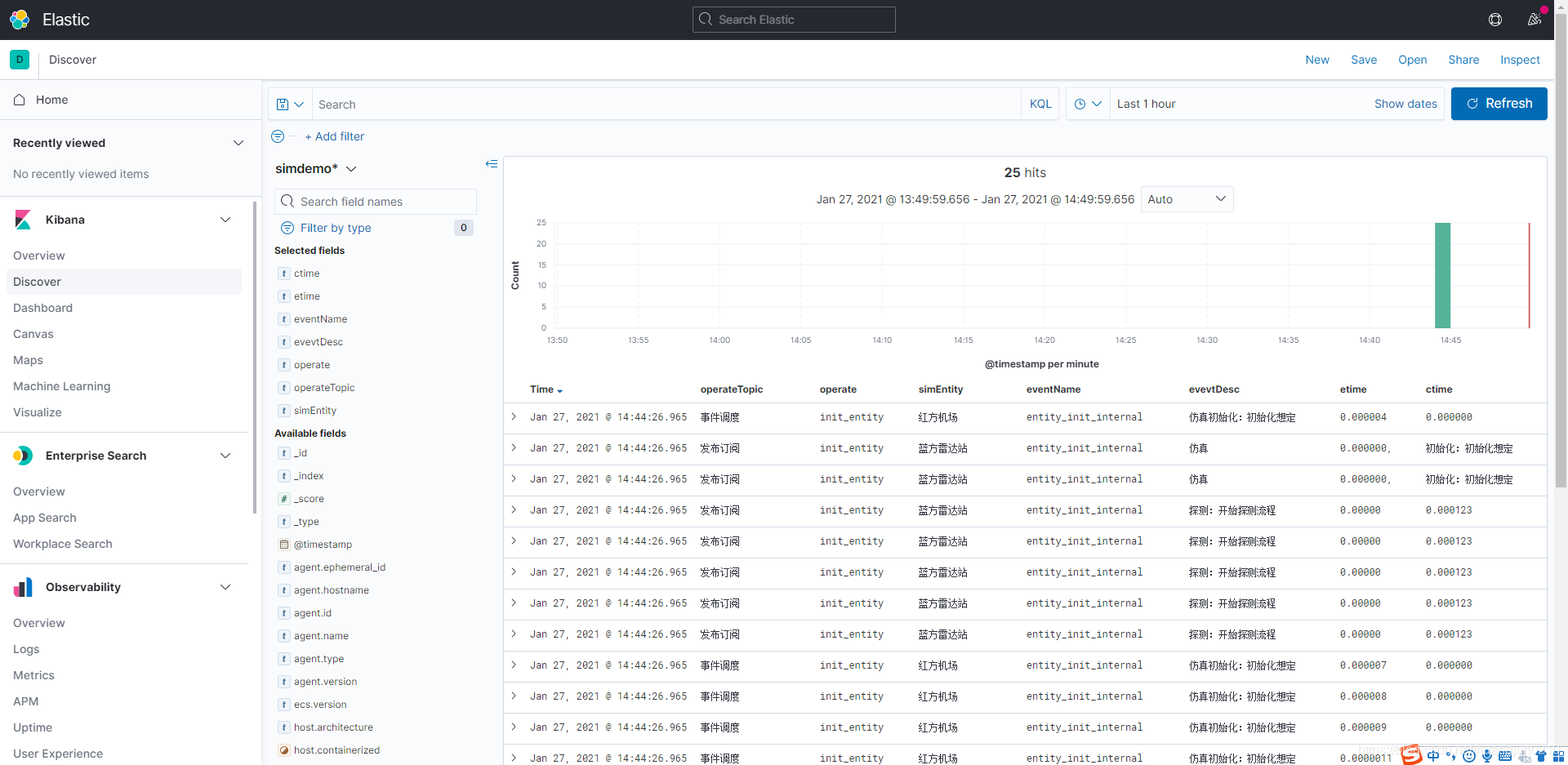Click the agent.hostname available field
The width and height of the screenshot is (1568, 765).
tap(332, 590)
